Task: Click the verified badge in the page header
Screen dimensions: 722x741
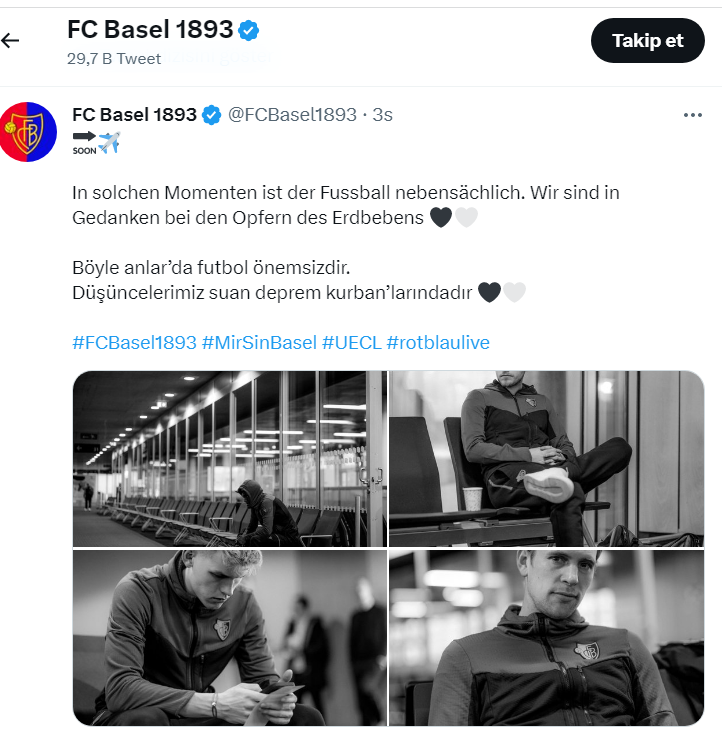Action: click(x=249, y=31)
